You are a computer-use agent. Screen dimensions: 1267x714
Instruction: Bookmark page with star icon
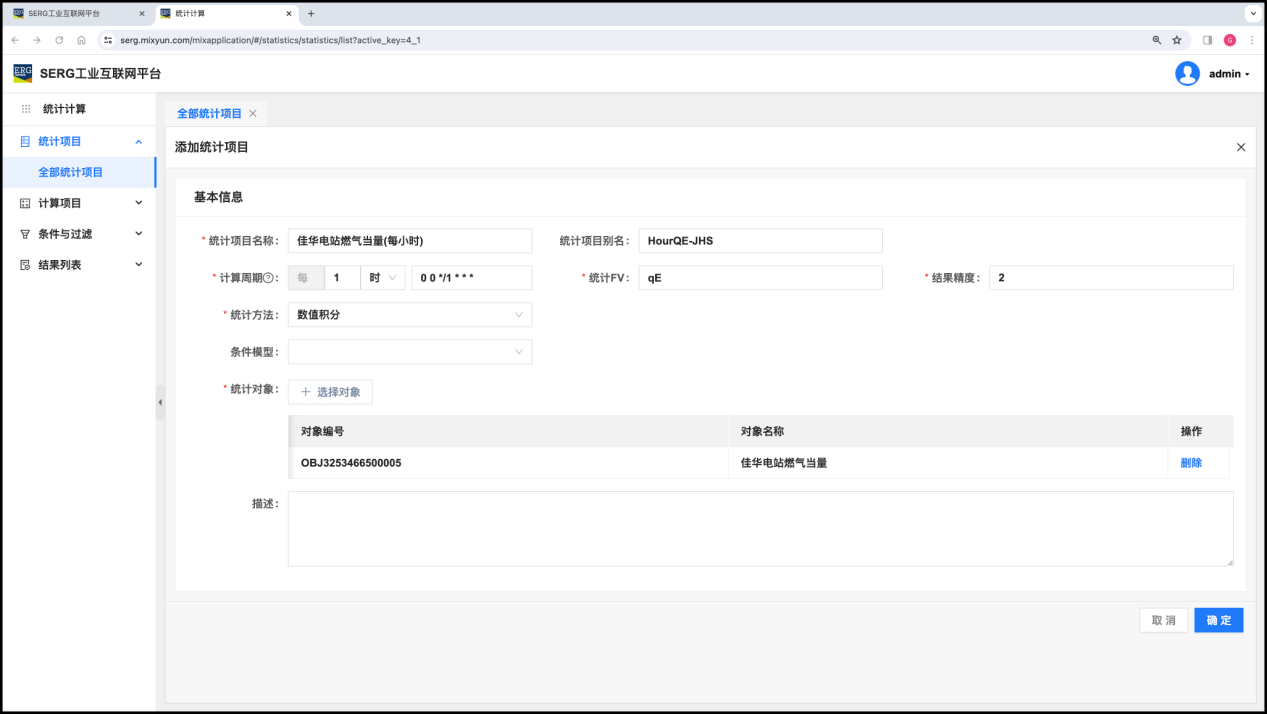pyautogui.click(x=1177, y=40)
